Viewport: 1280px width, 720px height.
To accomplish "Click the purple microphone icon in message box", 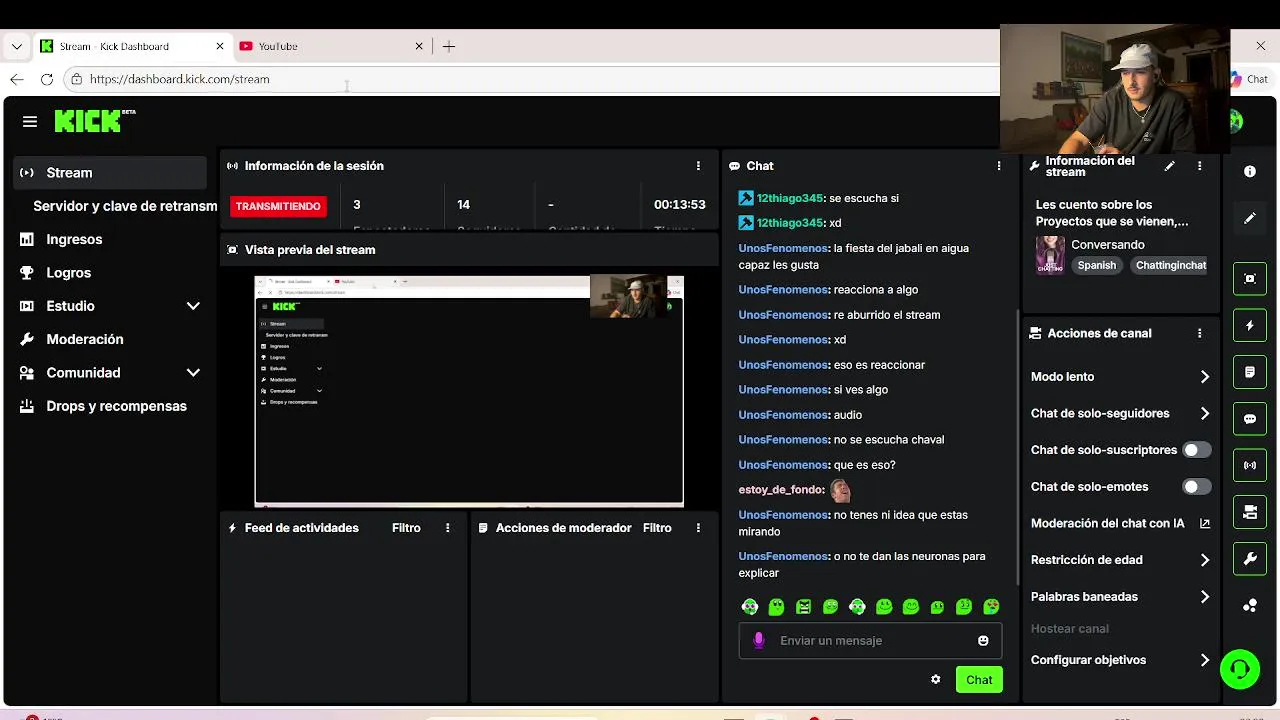I will click(759, 640).
